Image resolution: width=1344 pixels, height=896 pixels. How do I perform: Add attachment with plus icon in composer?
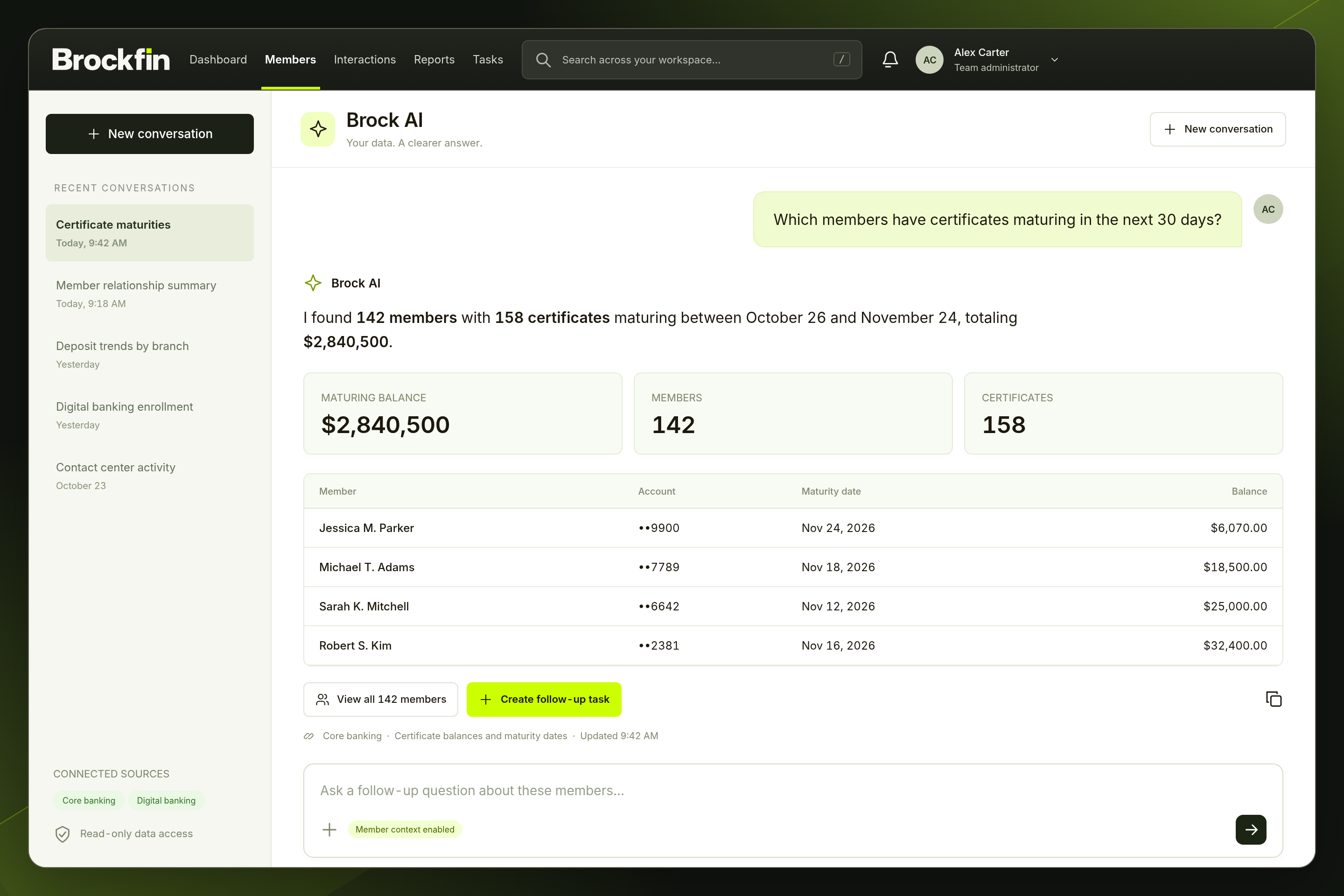(x=329, y=829)
